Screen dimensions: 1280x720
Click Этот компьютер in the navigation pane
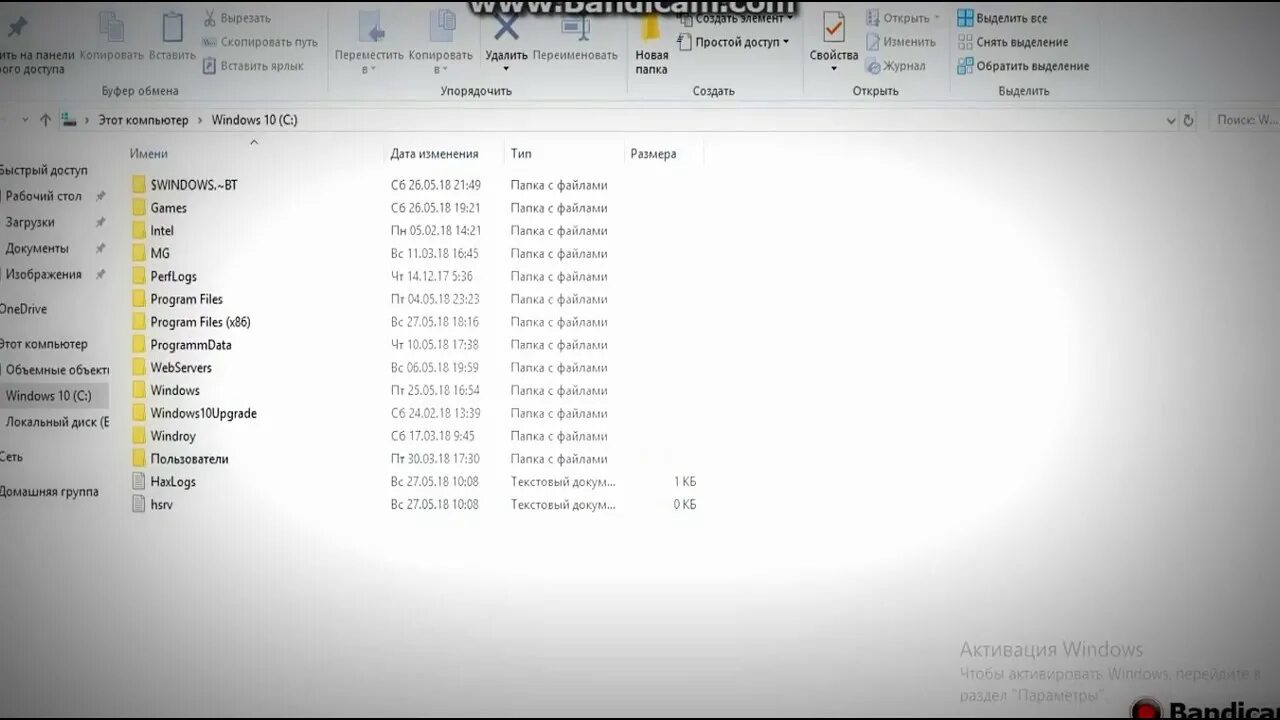(43, 344)
